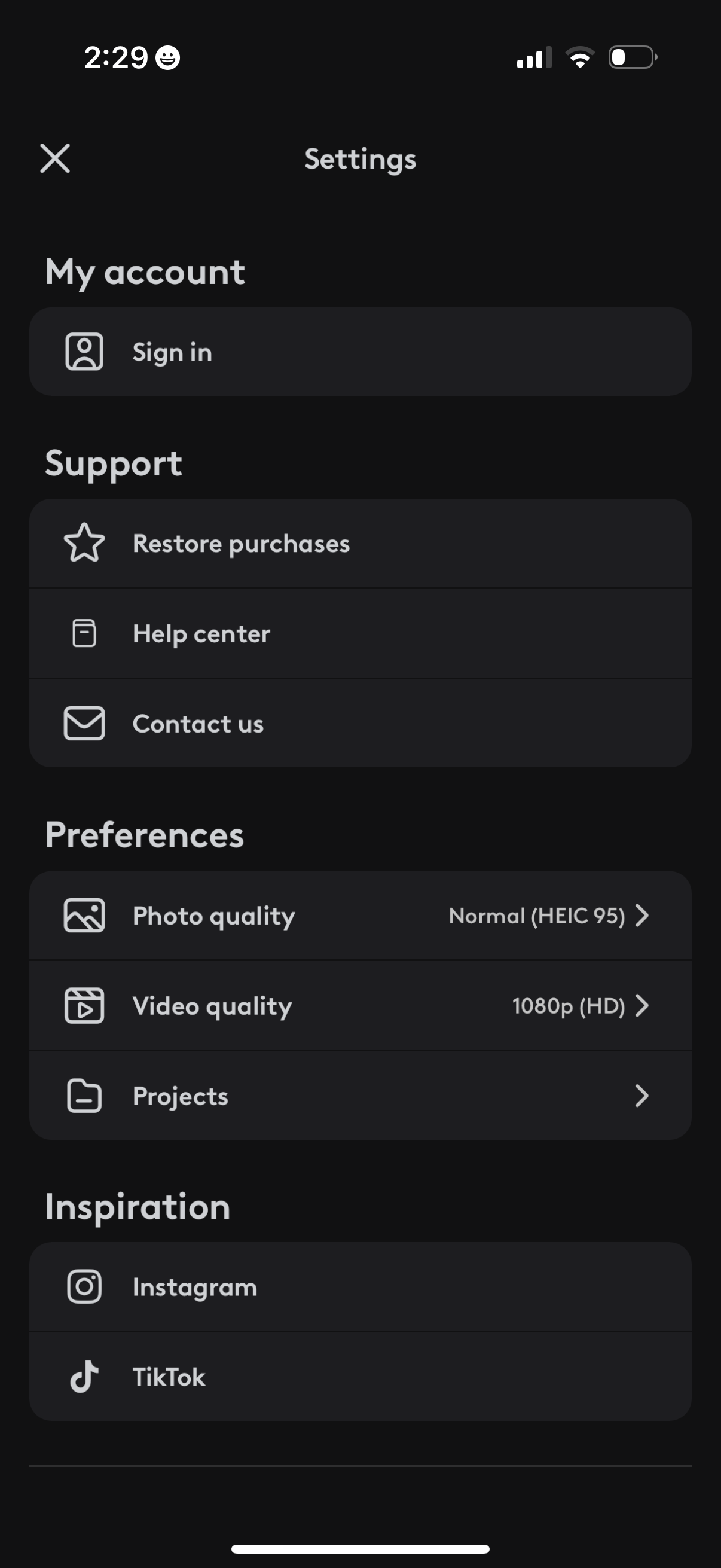Select the Sign in text
The height and width of the screenshot is (1568, 721).
172,352
